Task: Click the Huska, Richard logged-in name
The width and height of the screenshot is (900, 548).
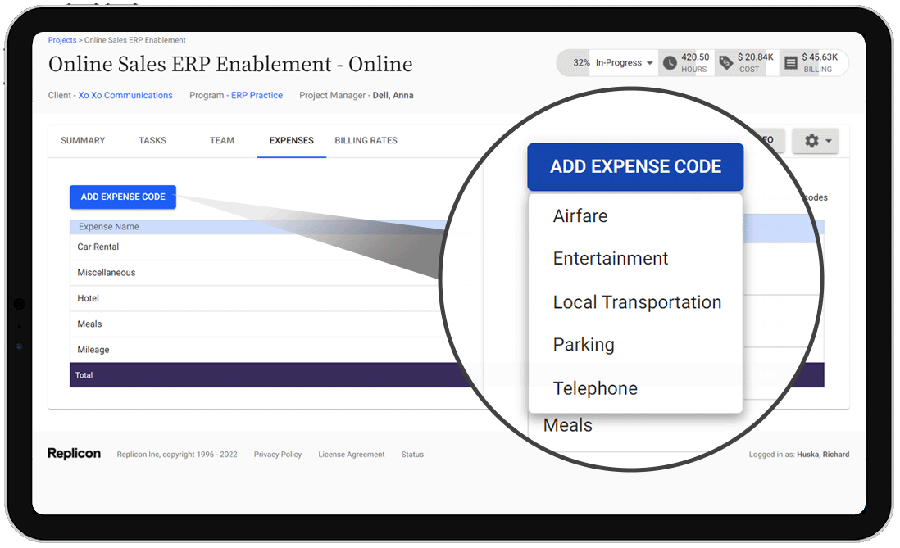Action: [823, 454]
